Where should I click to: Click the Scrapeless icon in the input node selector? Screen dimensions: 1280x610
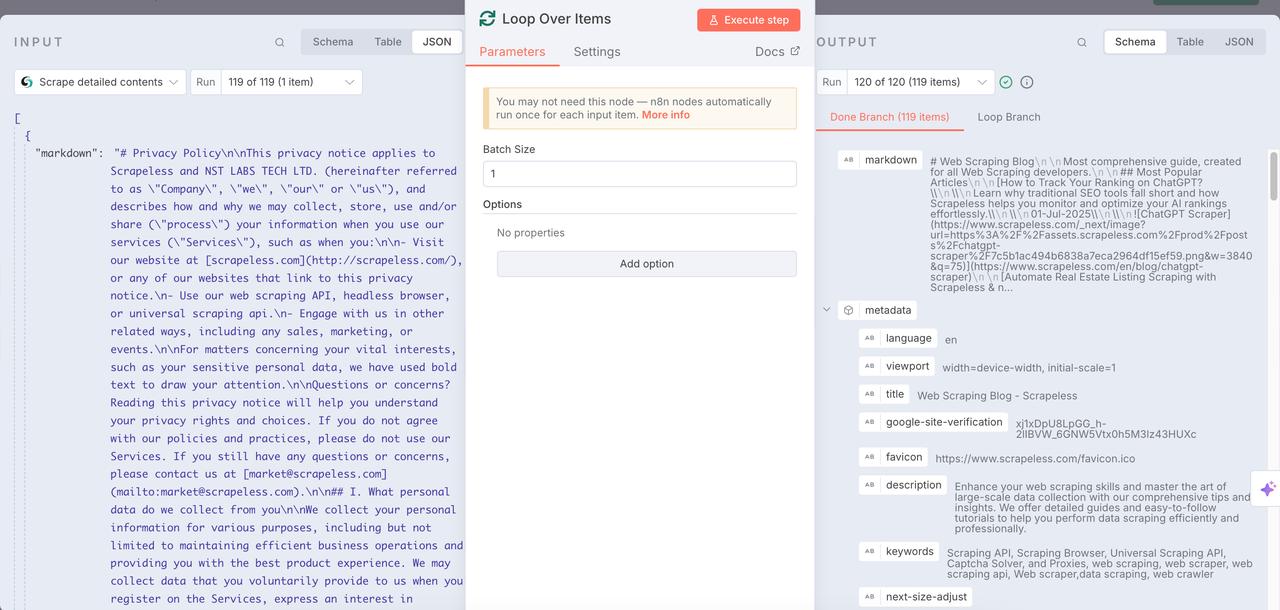tap(27, 82)
